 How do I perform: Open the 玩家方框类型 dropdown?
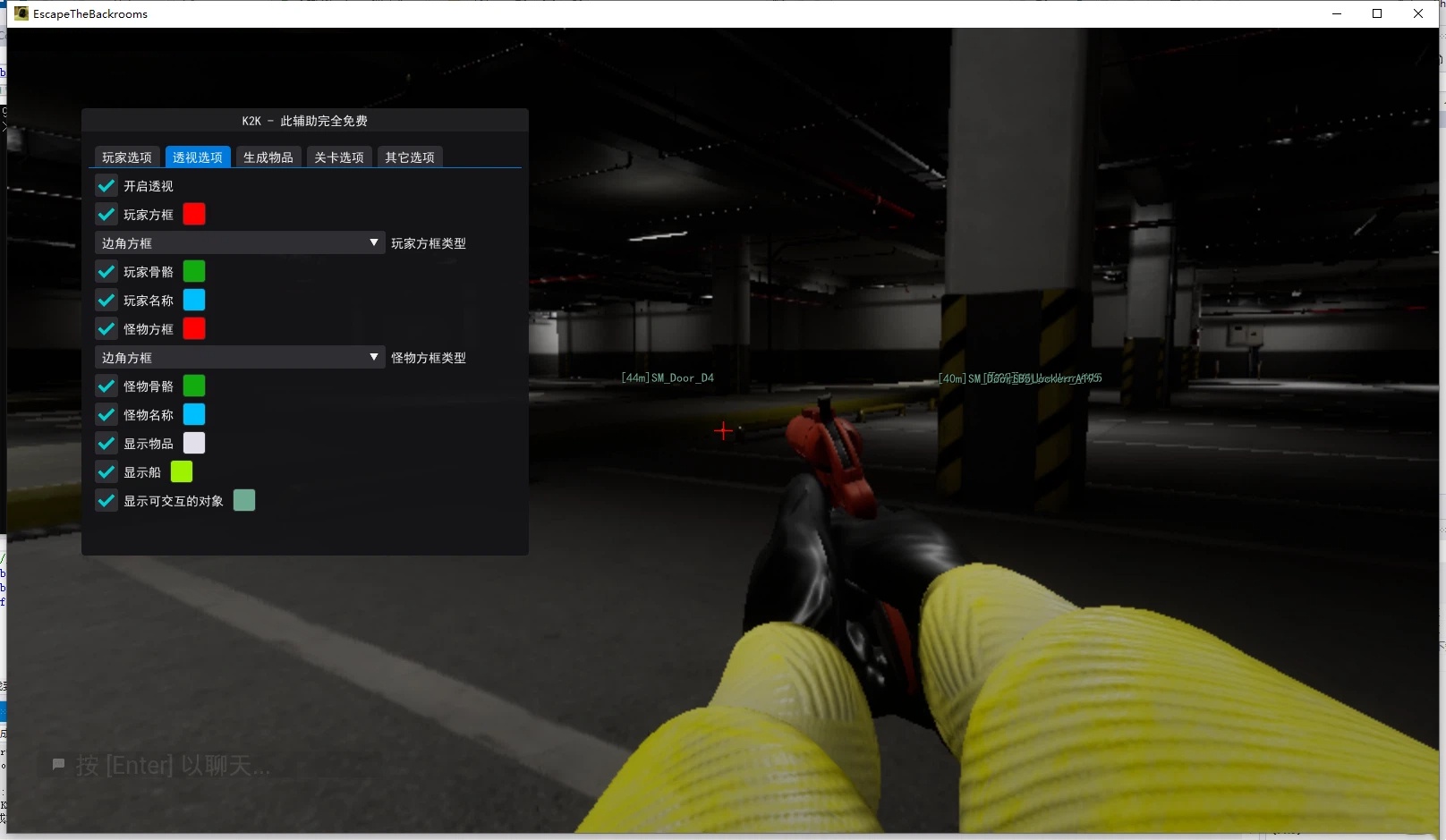[x=239, y=243]
